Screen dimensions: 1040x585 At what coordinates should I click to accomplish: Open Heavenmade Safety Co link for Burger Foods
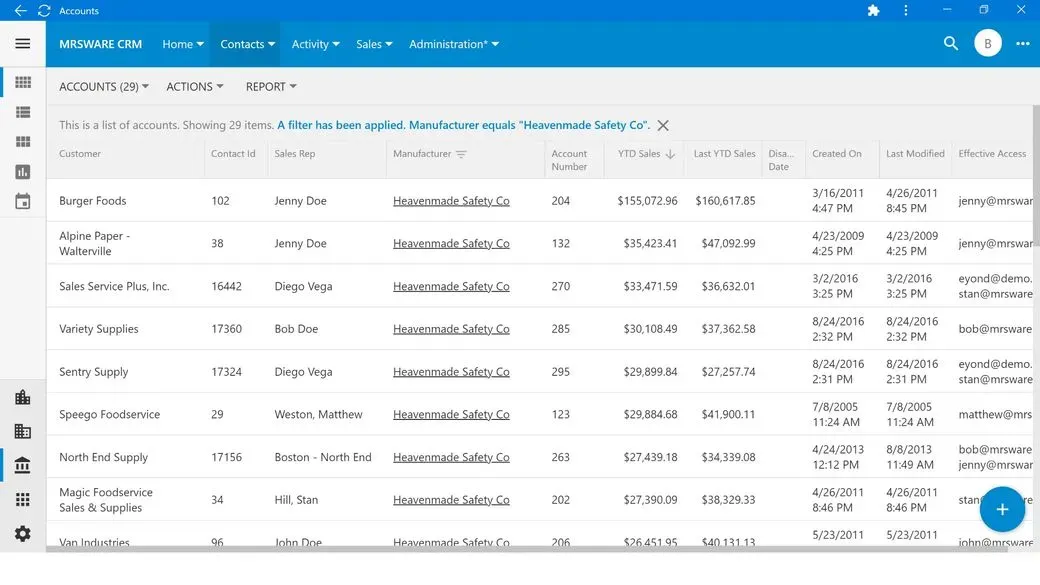[451, 201]
